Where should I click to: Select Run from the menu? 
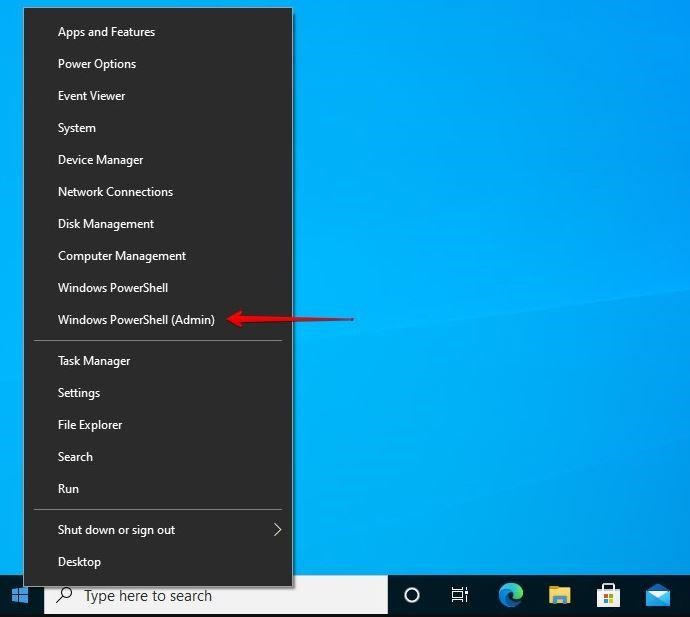click(x=68, y=489)
